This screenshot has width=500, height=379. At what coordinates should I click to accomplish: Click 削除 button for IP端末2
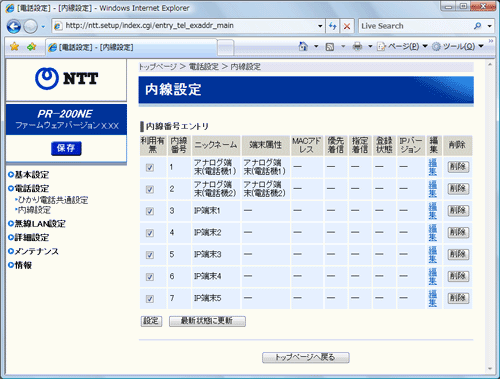click(x=458, y=232)
